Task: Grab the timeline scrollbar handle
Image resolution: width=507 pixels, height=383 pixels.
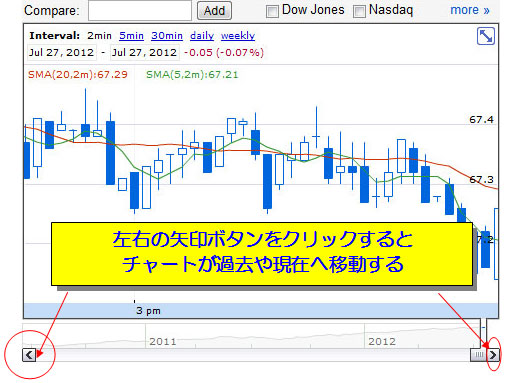Action: coord(478,355)
